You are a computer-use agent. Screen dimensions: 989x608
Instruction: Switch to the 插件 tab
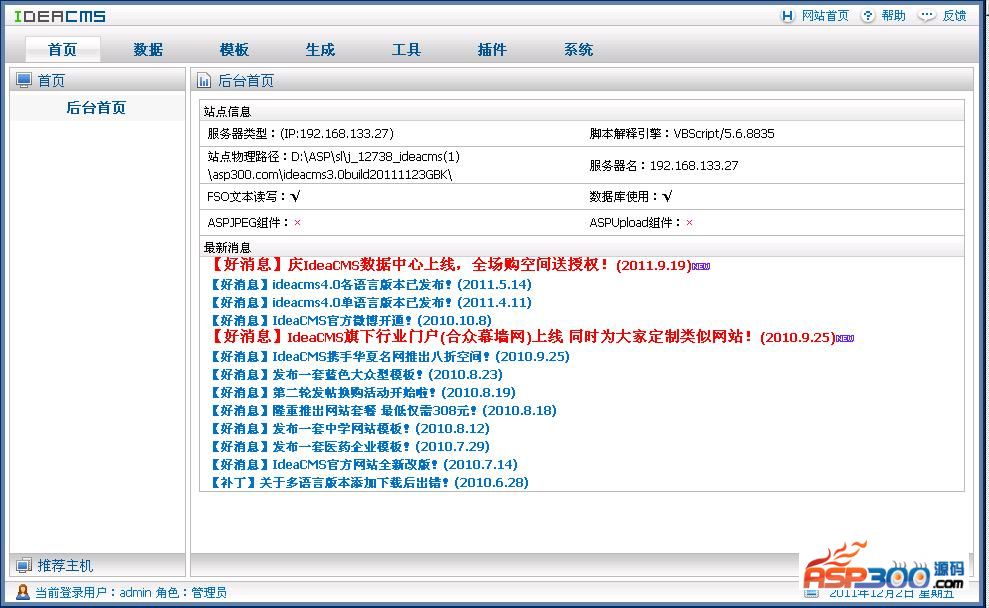(x=492, y=49)
